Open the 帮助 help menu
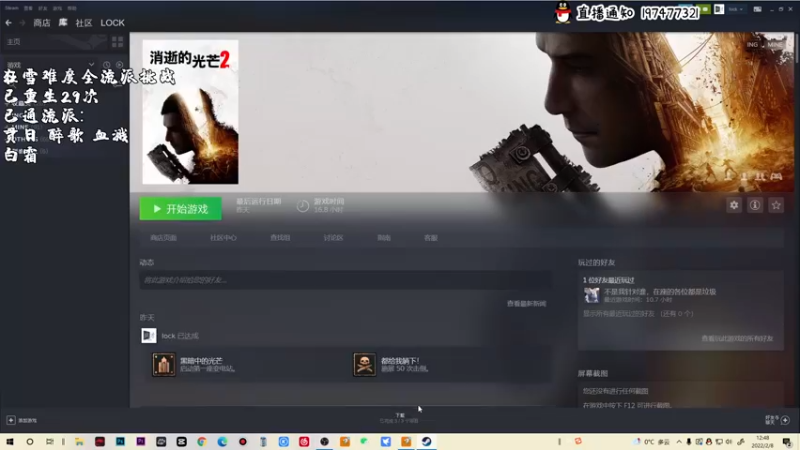This screenshot has width=800, height=450. [x=72, y=8]
